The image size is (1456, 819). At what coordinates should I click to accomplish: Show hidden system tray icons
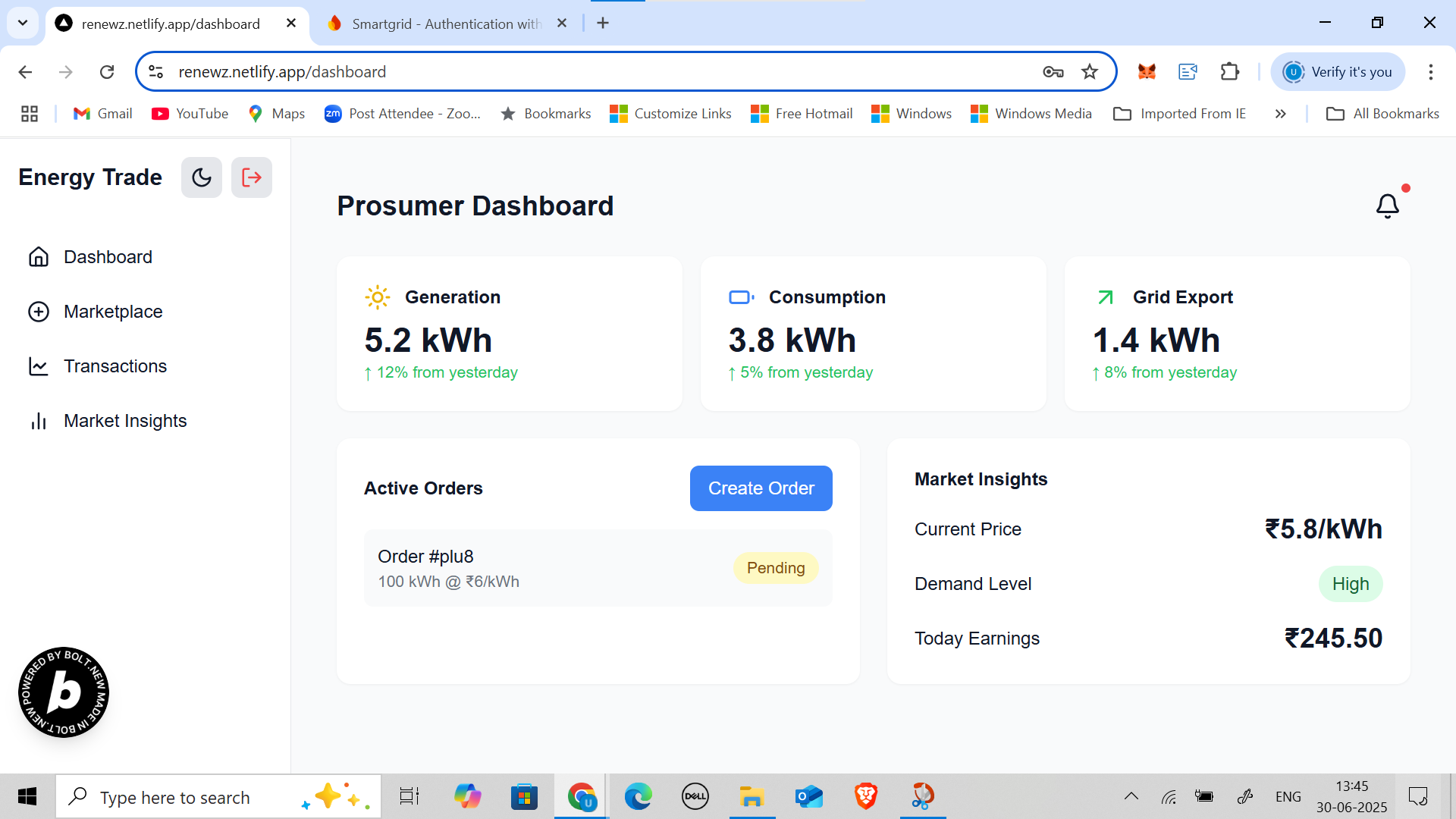tap(1131, 796)
